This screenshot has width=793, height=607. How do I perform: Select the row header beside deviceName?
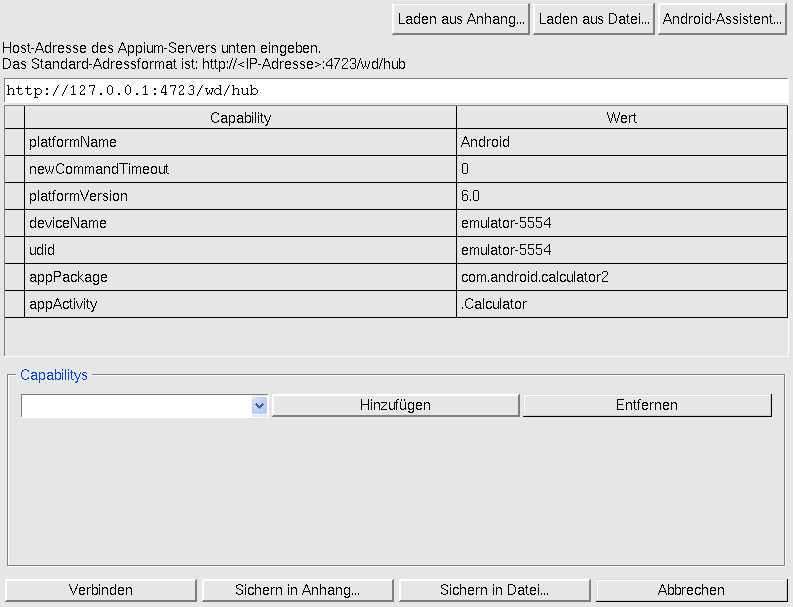[14, 223]
